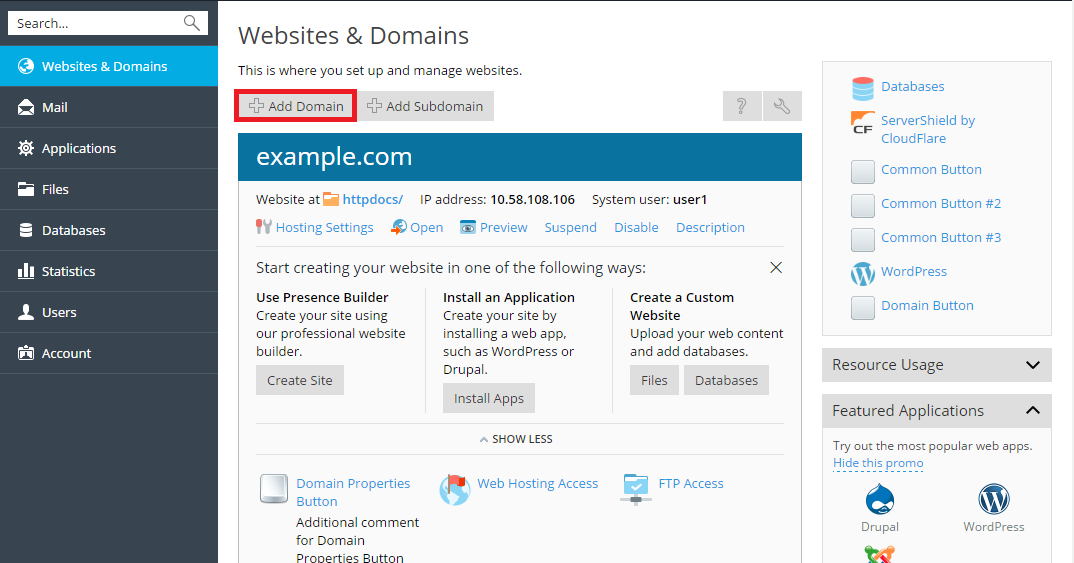Image resolution: width=1074 pixels, height=563 pixels.
Task: Click the WordPress icon in right panel
Action: (x=862, y=272)
